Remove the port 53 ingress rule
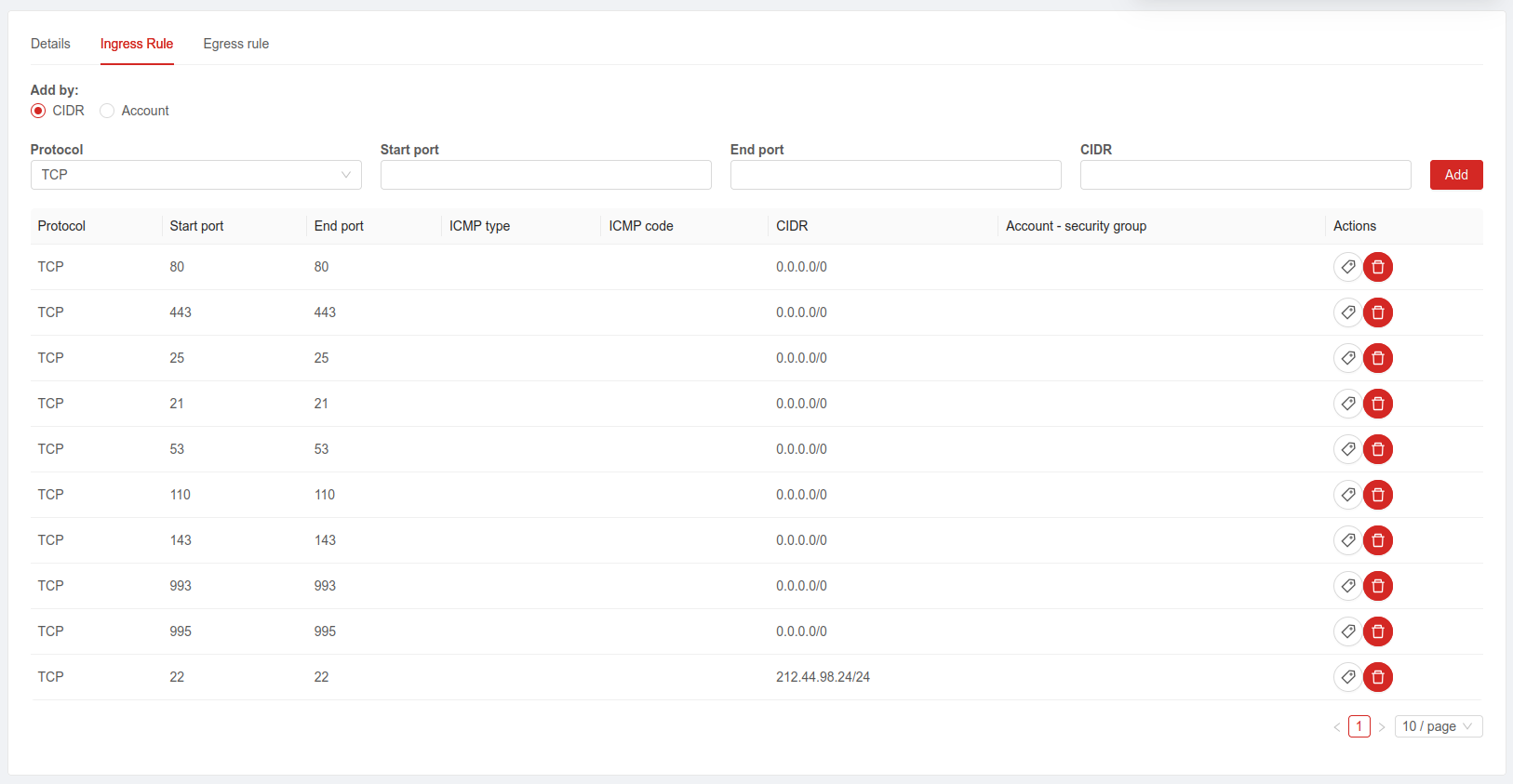The height and width of the screenshot is (784, 1513). tap(1377, 449)
